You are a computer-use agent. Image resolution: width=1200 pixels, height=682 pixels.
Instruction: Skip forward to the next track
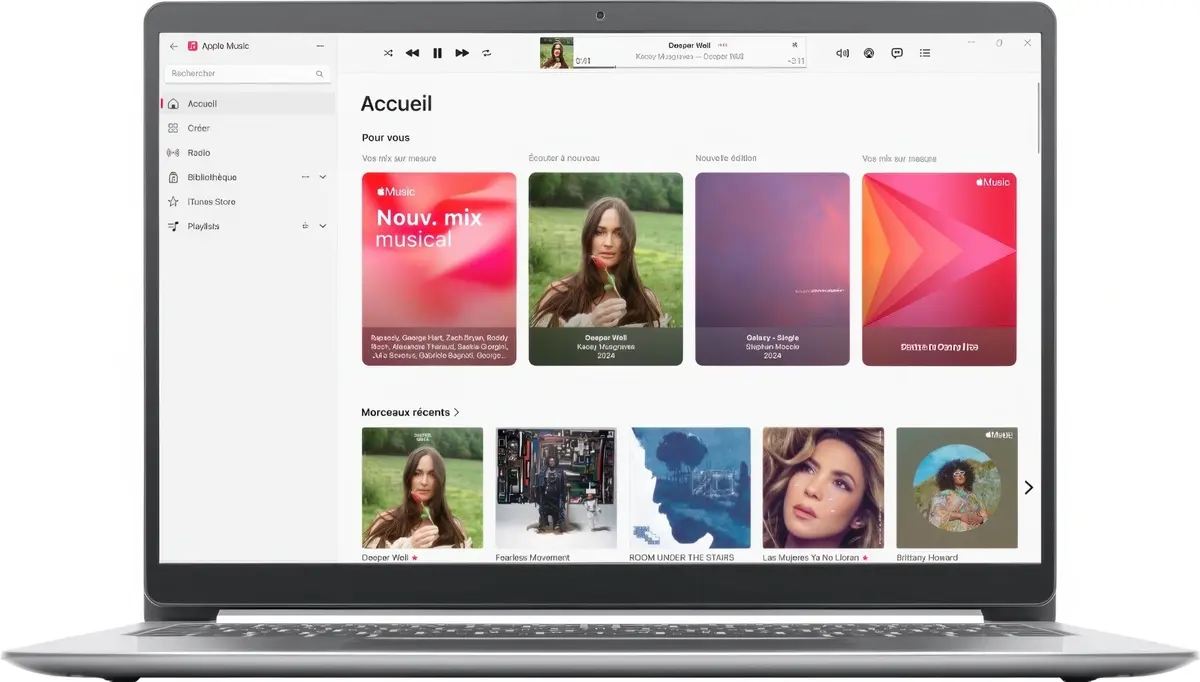pyautogui.click(x=462, y=53)
